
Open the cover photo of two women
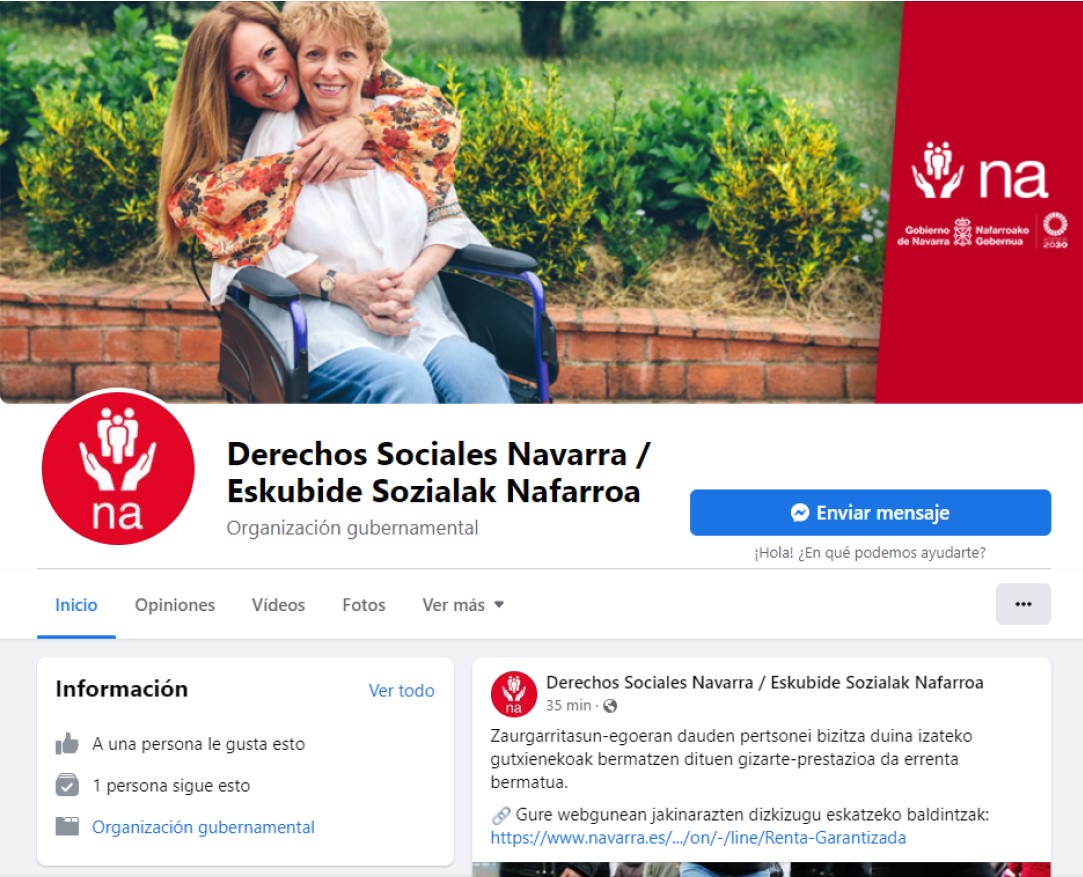point(442,202)
